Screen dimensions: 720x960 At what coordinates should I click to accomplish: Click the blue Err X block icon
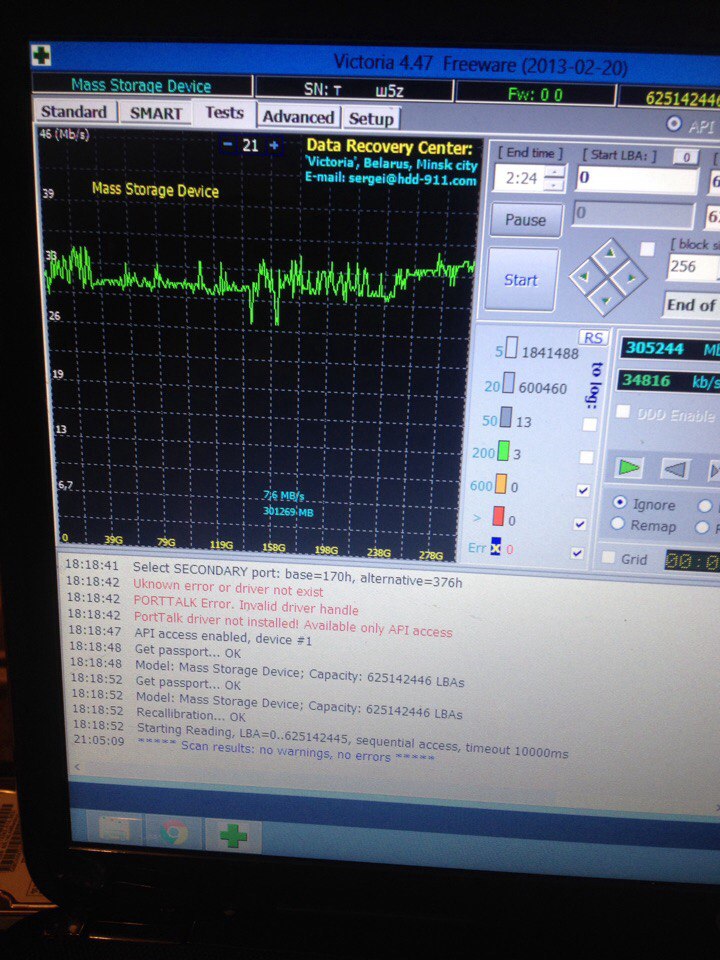[495, 547]
